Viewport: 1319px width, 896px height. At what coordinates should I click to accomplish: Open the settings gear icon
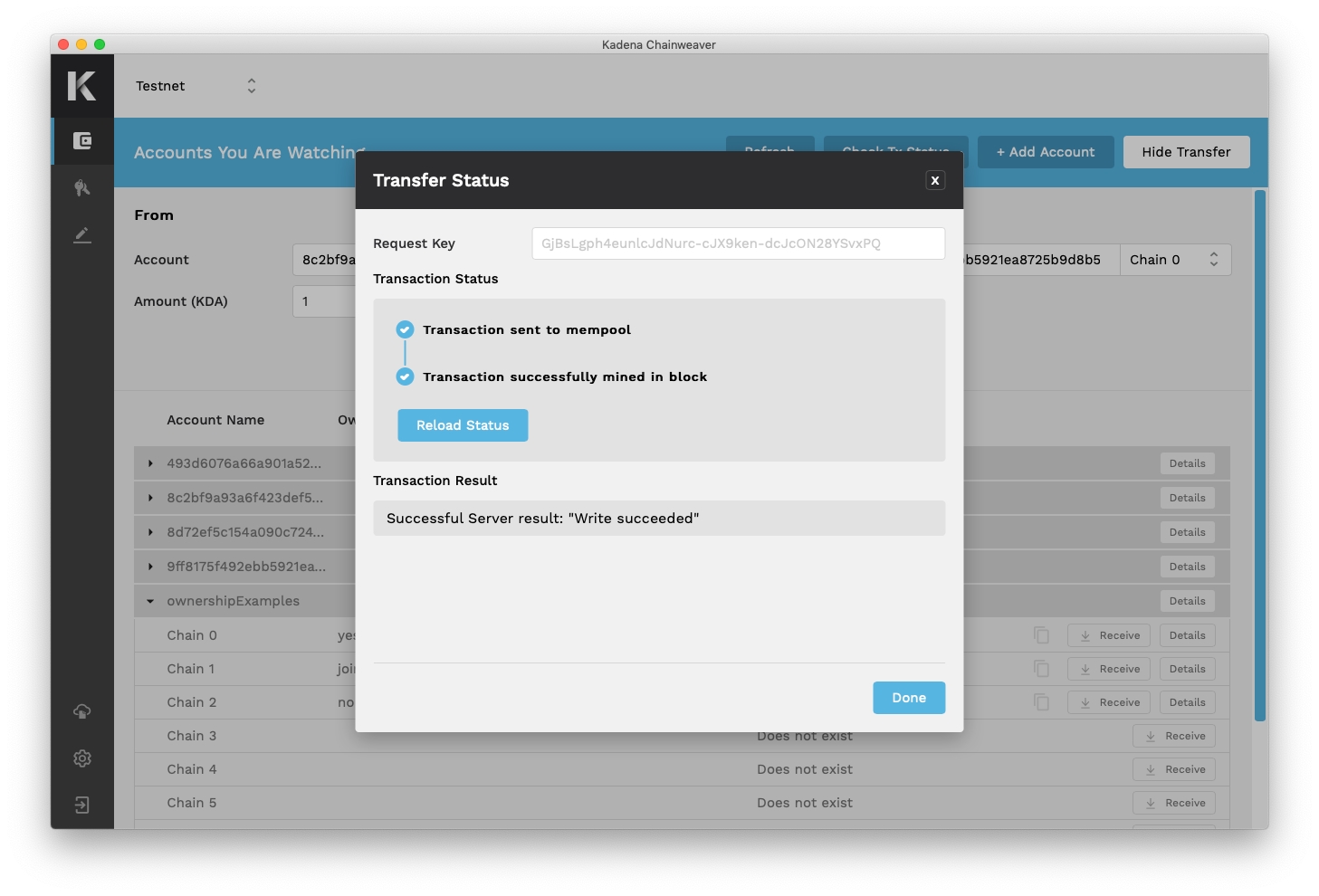[x=82, y=758]
